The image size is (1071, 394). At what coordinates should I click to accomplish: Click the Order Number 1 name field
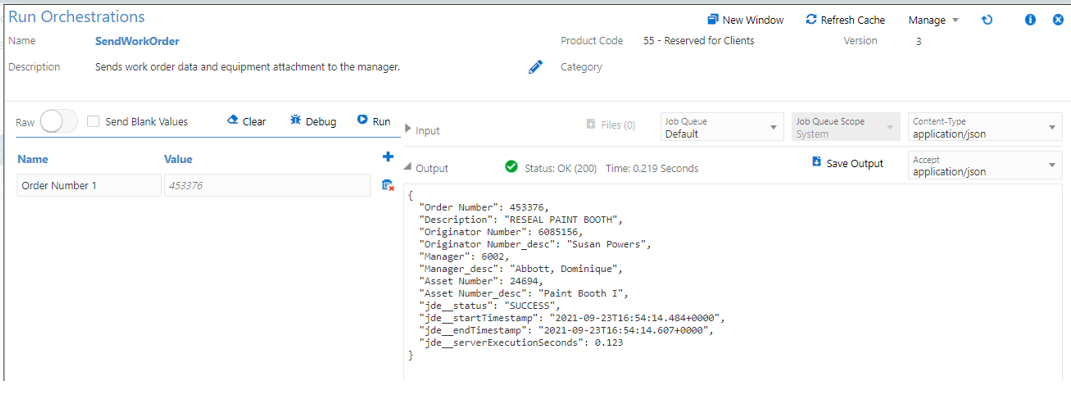pyautogui.click(x=89, y=185)
